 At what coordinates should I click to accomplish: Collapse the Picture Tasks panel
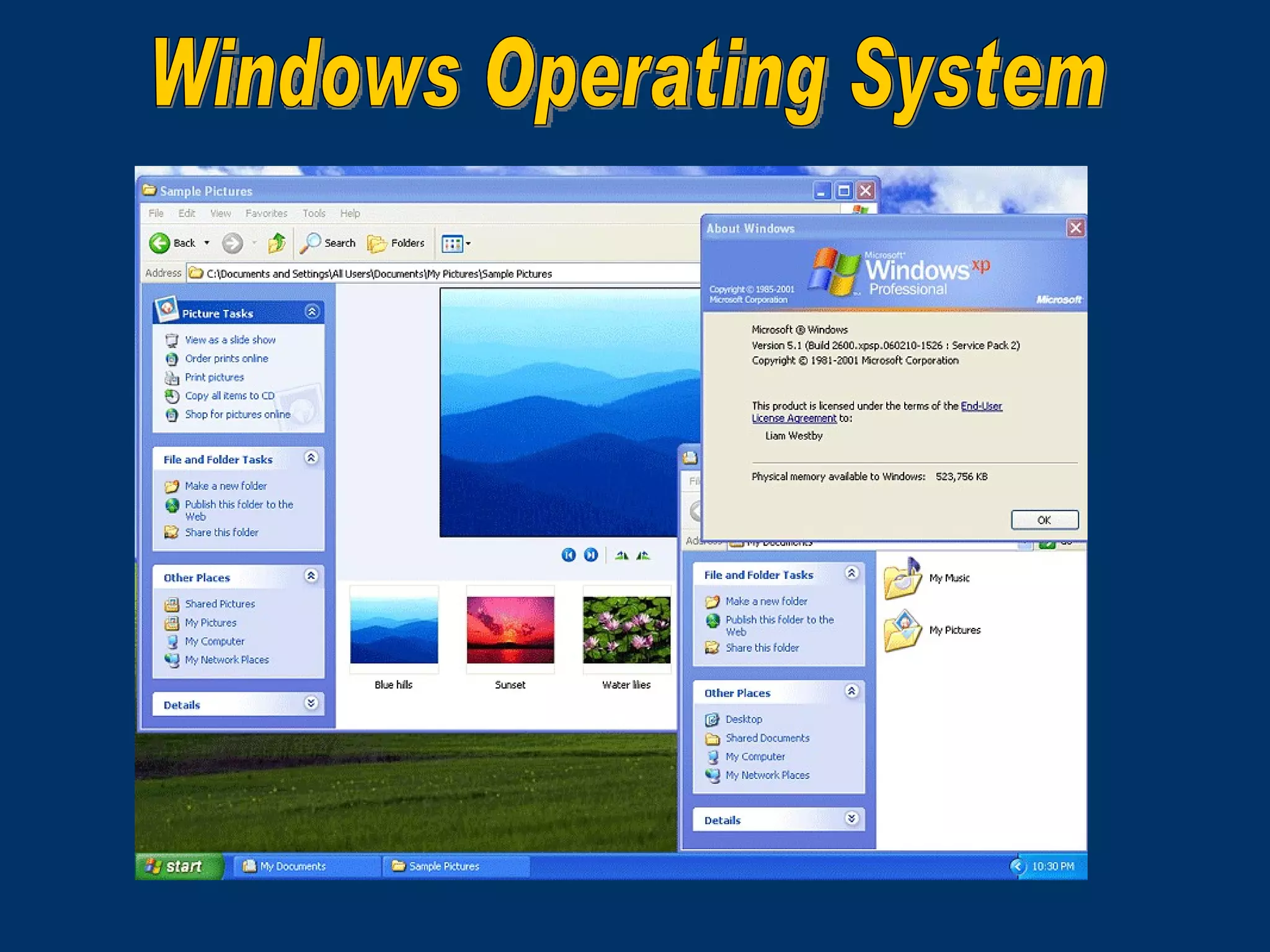(312, 312)
